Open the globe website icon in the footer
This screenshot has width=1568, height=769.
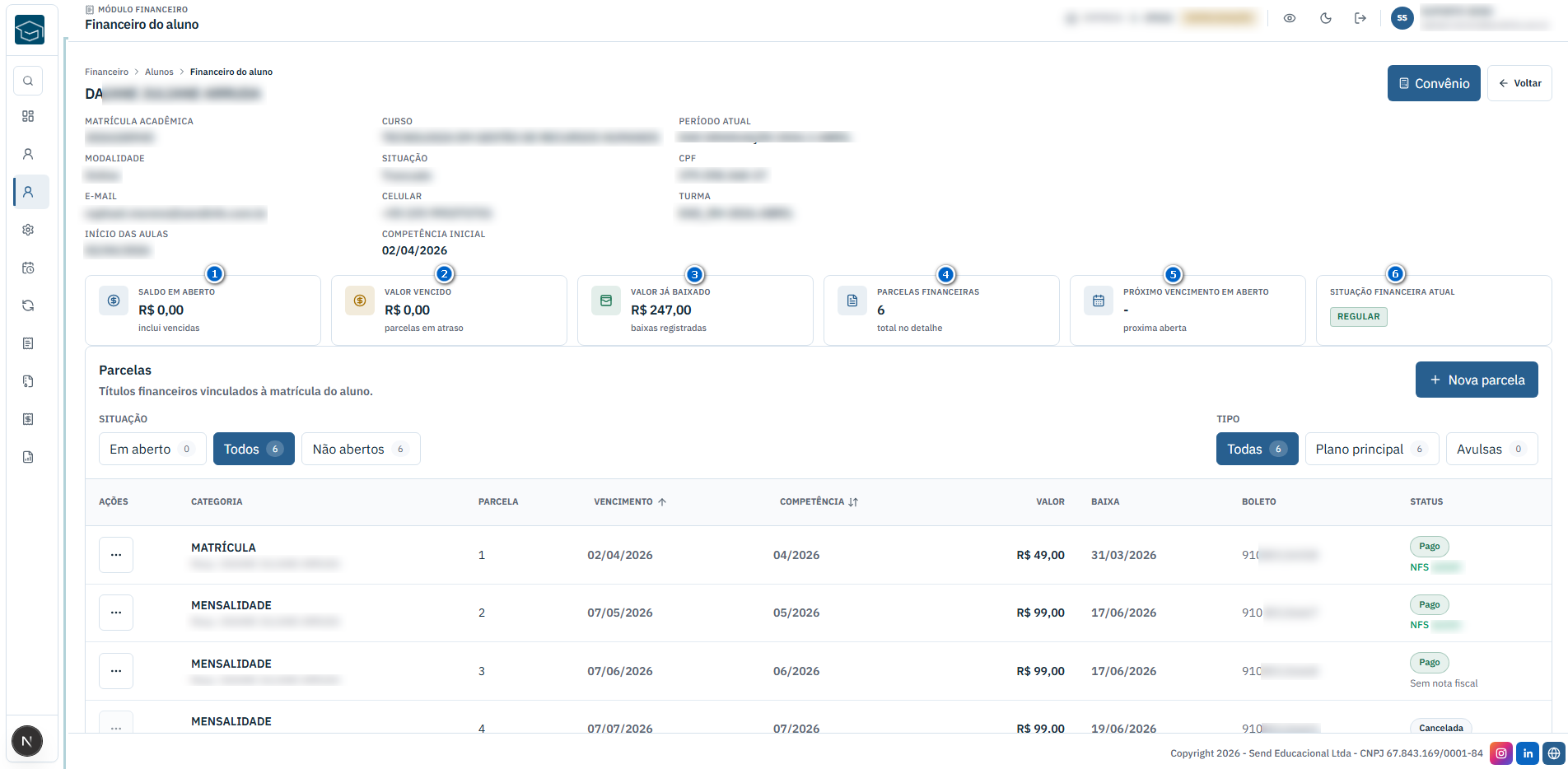pyautogui.click(x=1554, y=753)
